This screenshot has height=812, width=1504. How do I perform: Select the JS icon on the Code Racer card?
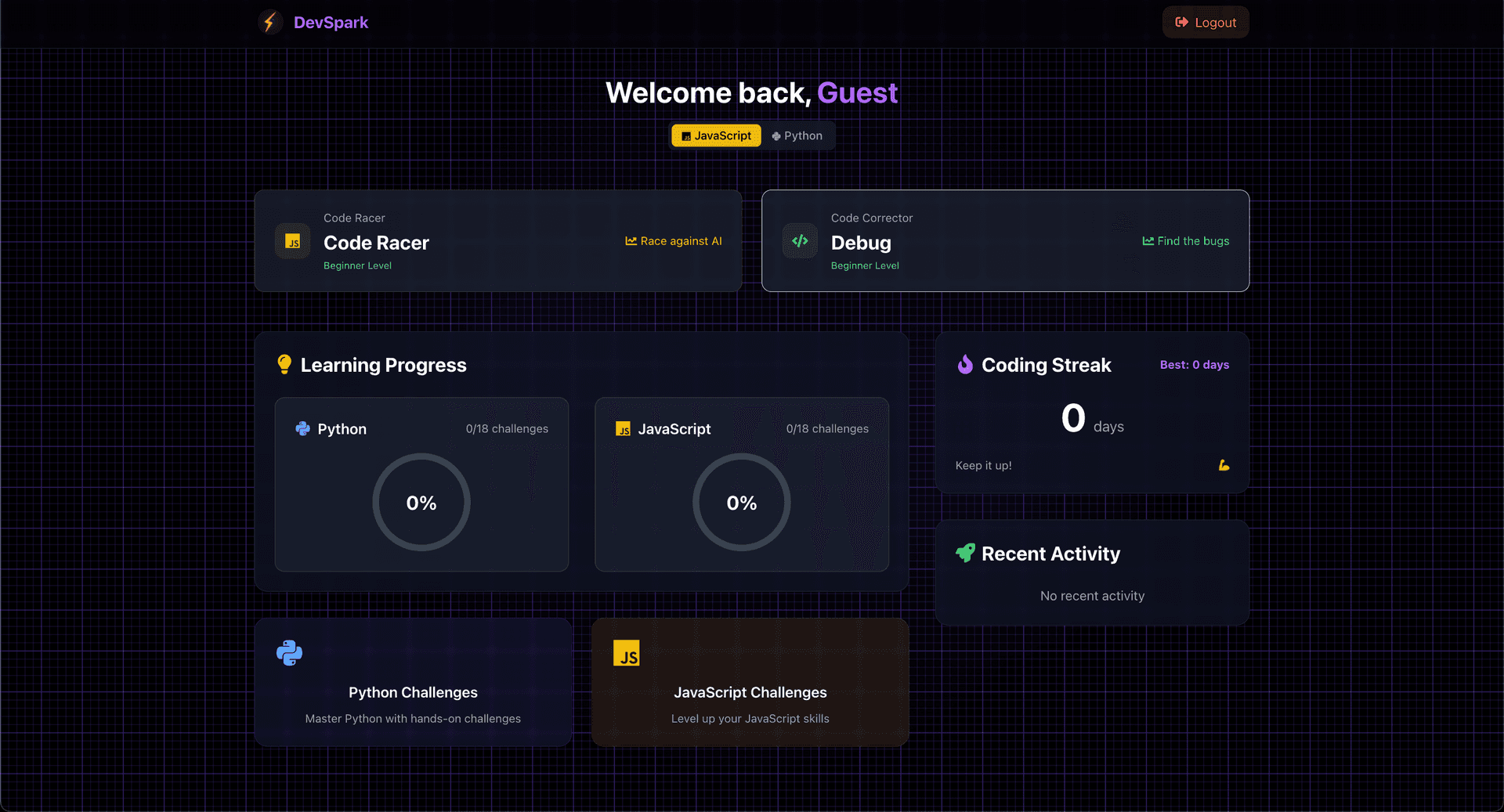(x=293, y=241)
